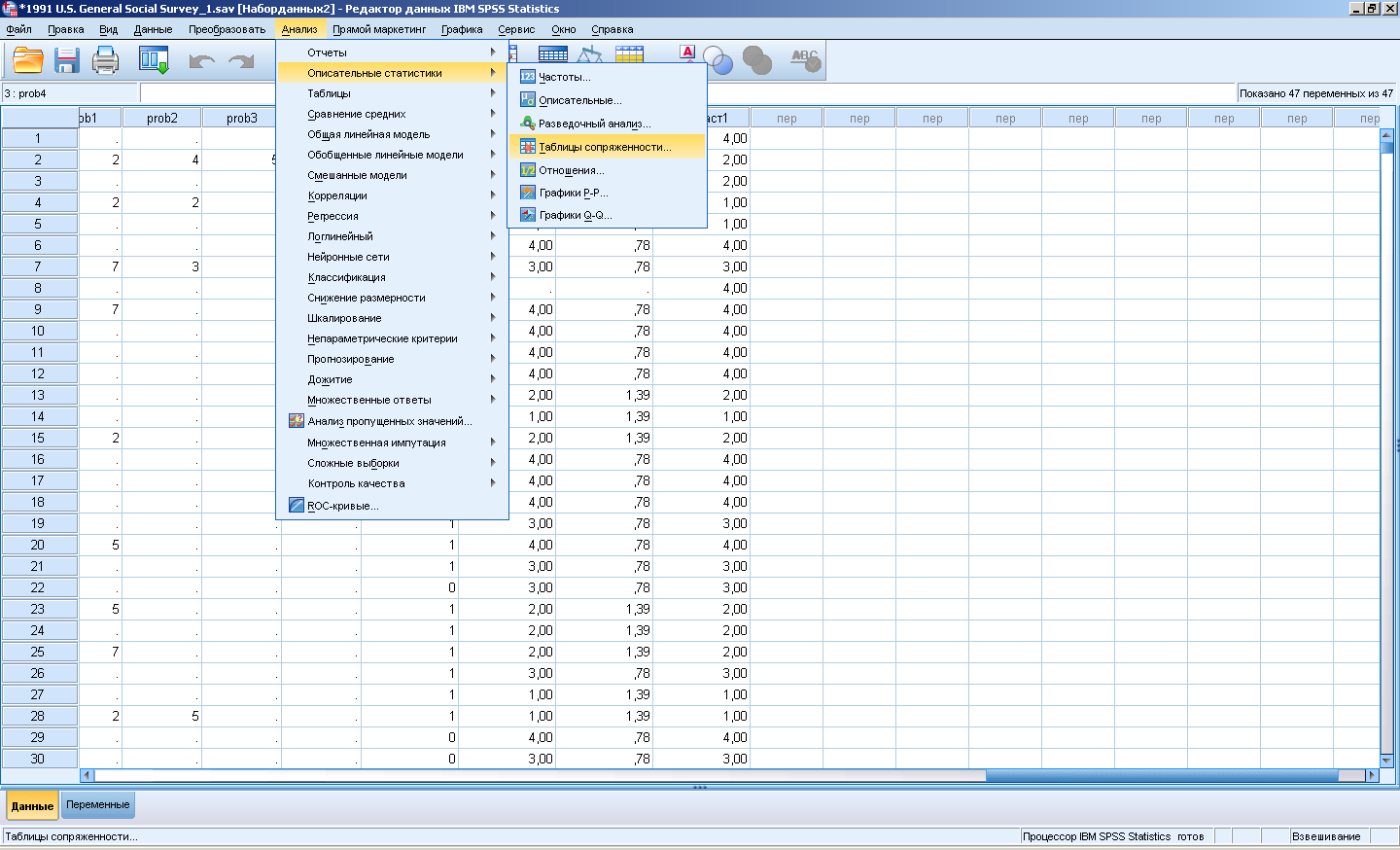Open data document folder icon

[x=28, y=61]
